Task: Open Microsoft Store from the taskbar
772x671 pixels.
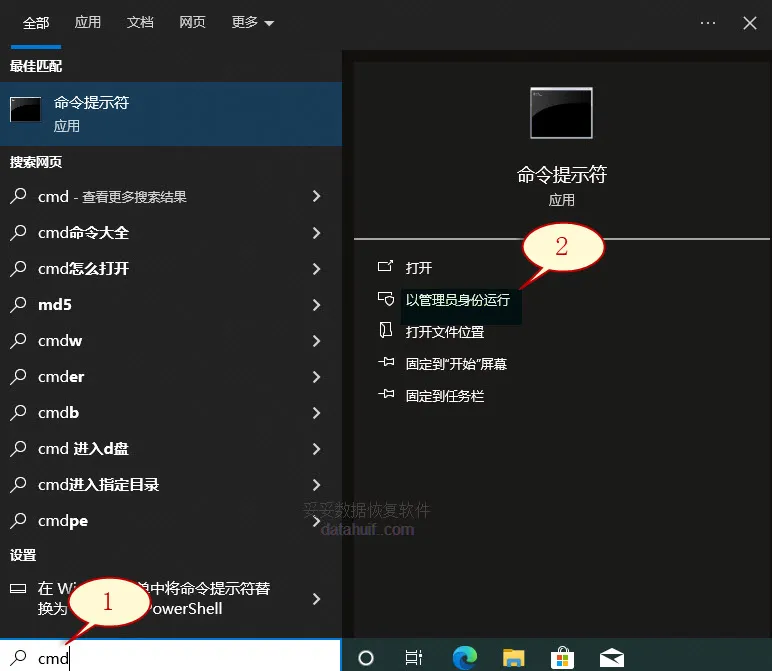Action: click(562, 657)
